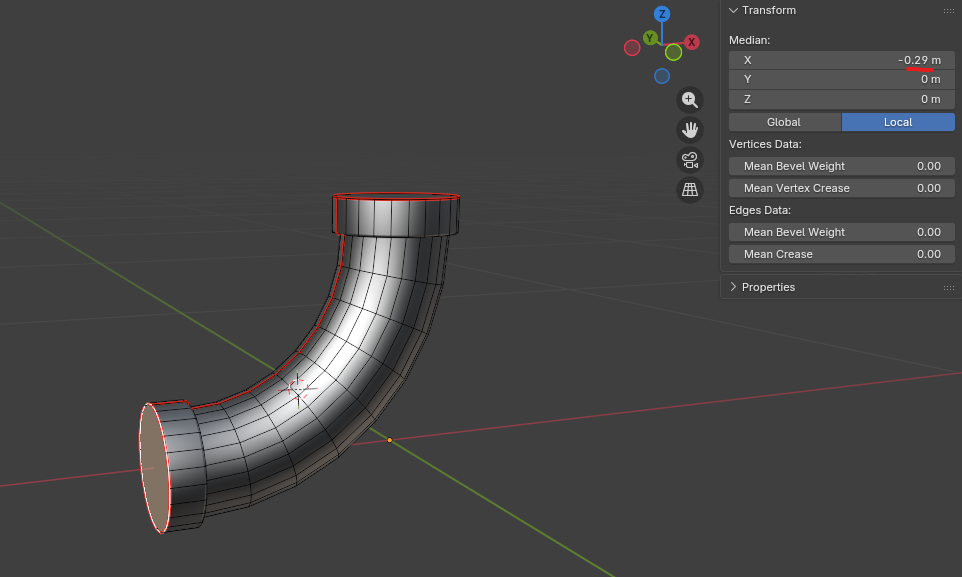
Task: Click the red X axis gizmo handle
Action: click(691, 42)
